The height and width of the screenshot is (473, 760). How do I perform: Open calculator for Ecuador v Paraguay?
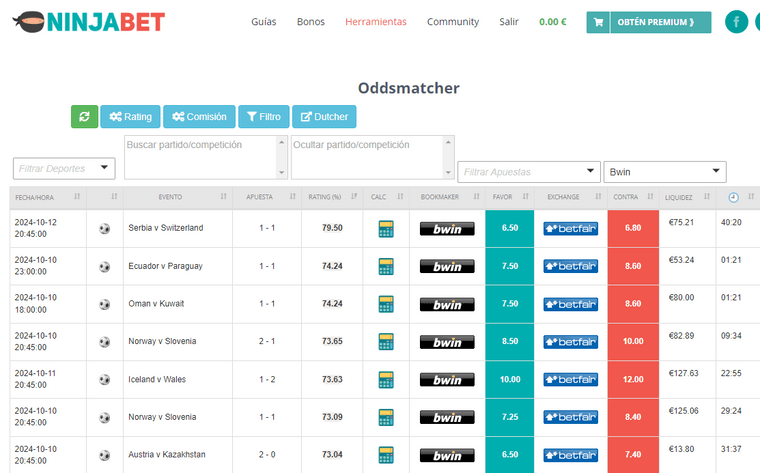point(386,267)
